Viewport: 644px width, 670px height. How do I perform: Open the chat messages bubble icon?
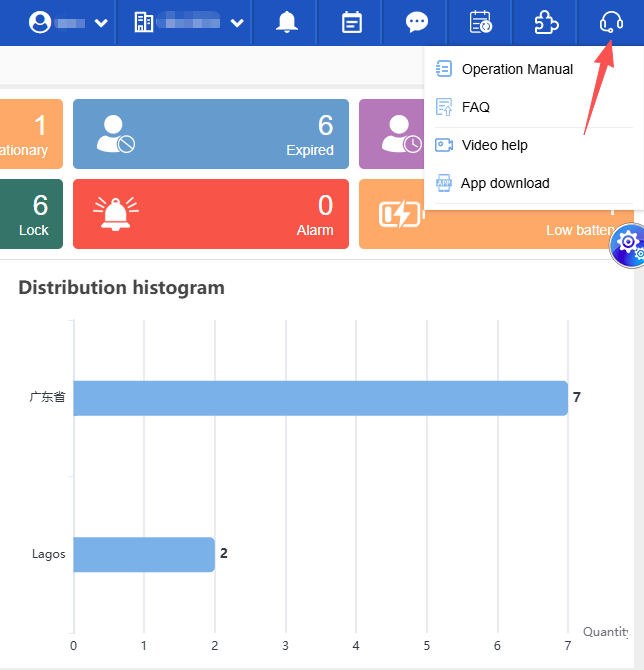click(x=417, y=22)
